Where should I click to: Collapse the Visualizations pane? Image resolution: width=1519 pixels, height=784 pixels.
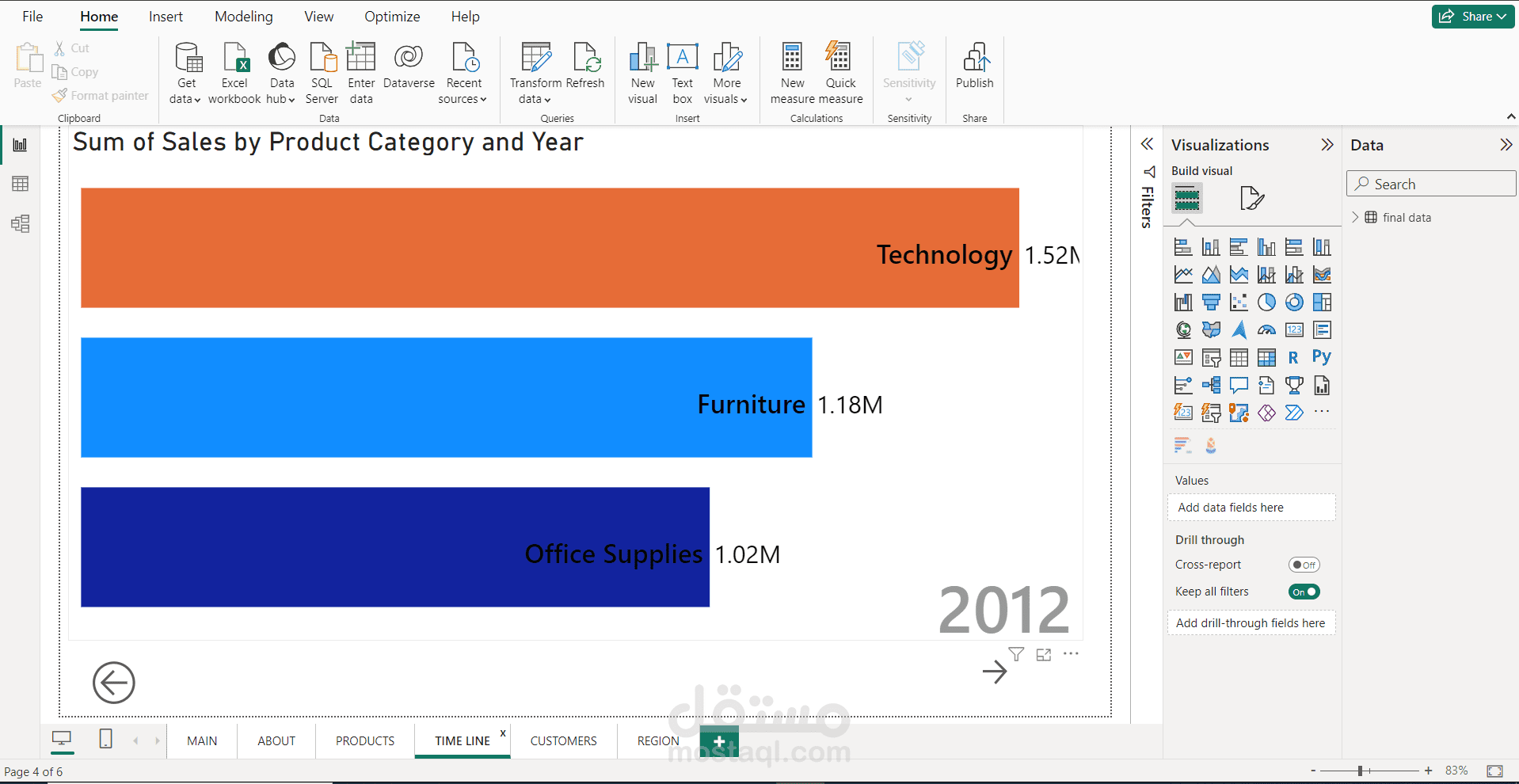(x=1327, y=144)
